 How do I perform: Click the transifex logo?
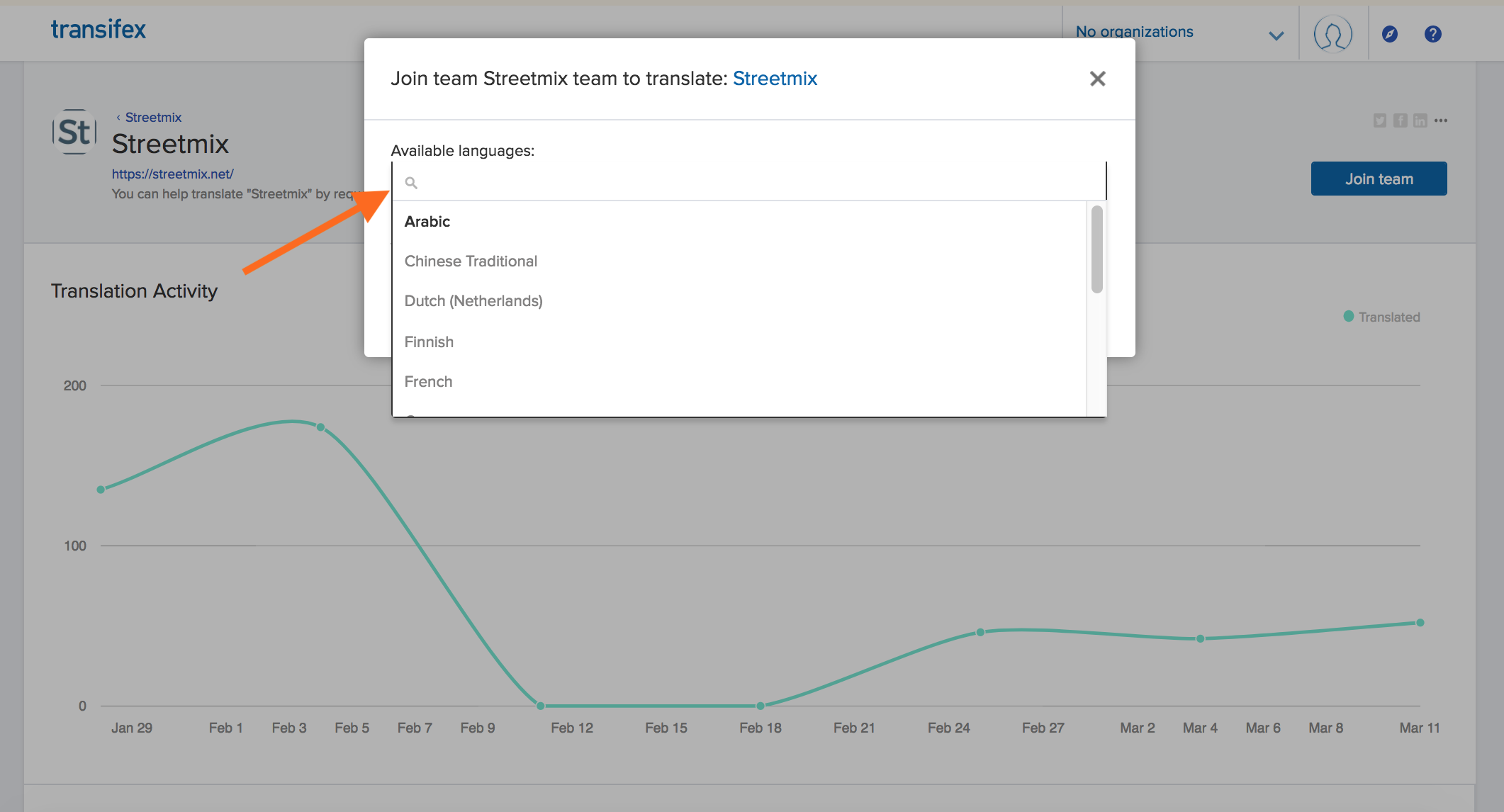[x=99, y=30]
